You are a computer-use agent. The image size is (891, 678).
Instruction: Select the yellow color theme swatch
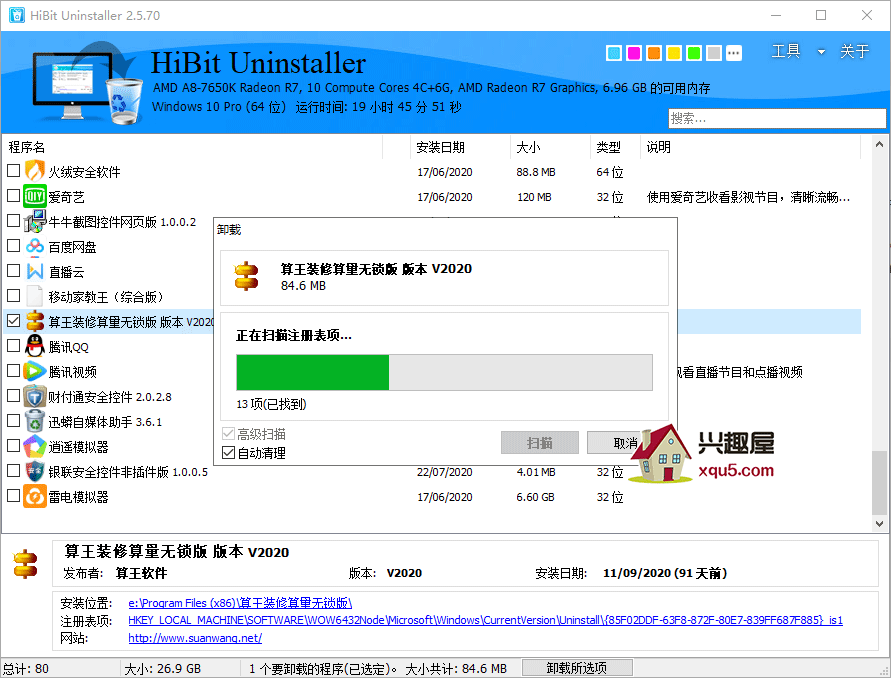[674, 53]
